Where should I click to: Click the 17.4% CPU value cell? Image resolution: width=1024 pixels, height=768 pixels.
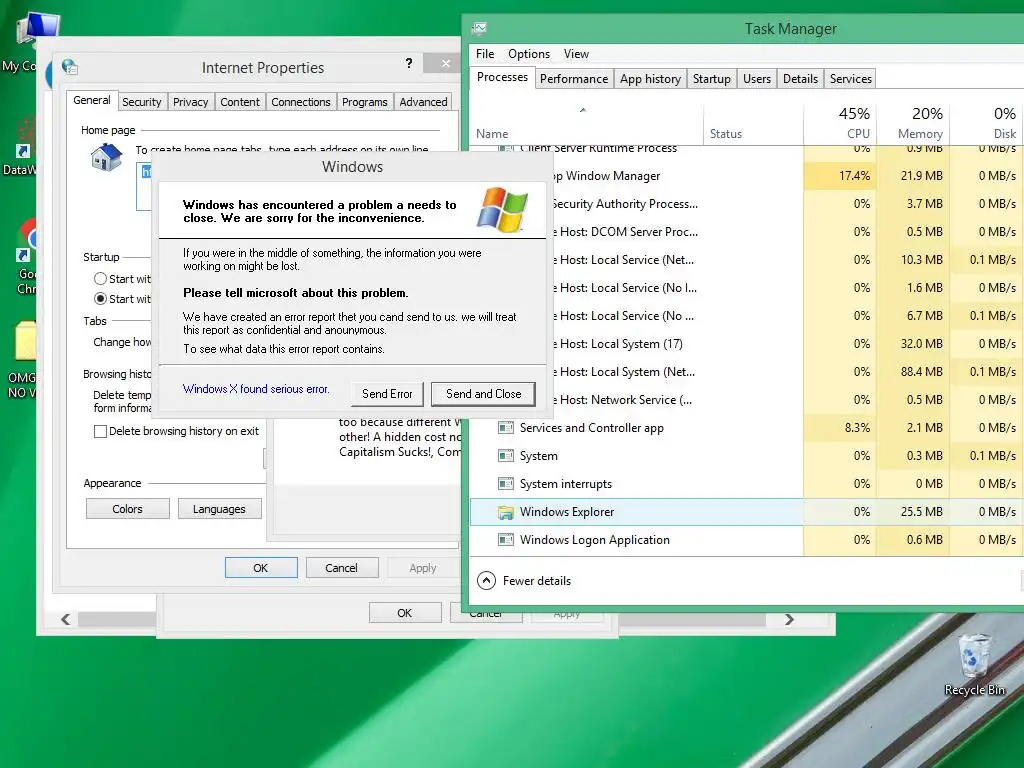coord(840,176)
